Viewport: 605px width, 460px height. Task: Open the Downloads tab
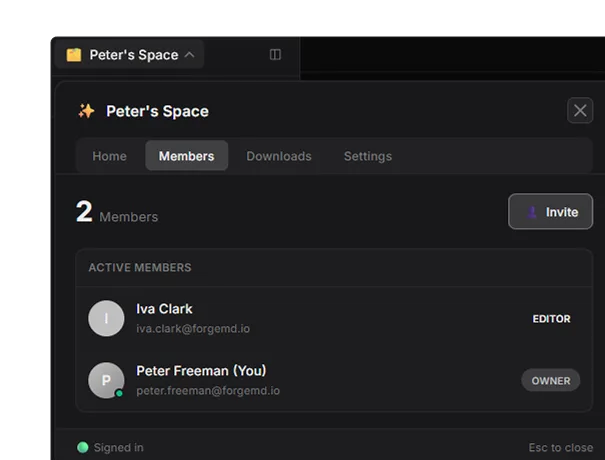[279, 156]
